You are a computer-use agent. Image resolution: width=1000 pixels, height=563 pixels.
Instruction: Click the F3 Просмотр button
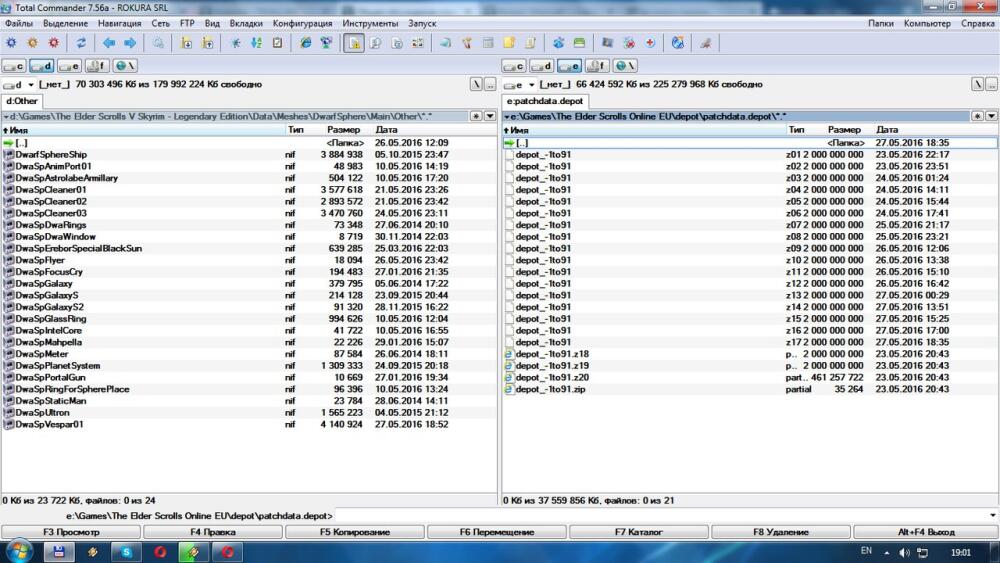tap(71, 532)
